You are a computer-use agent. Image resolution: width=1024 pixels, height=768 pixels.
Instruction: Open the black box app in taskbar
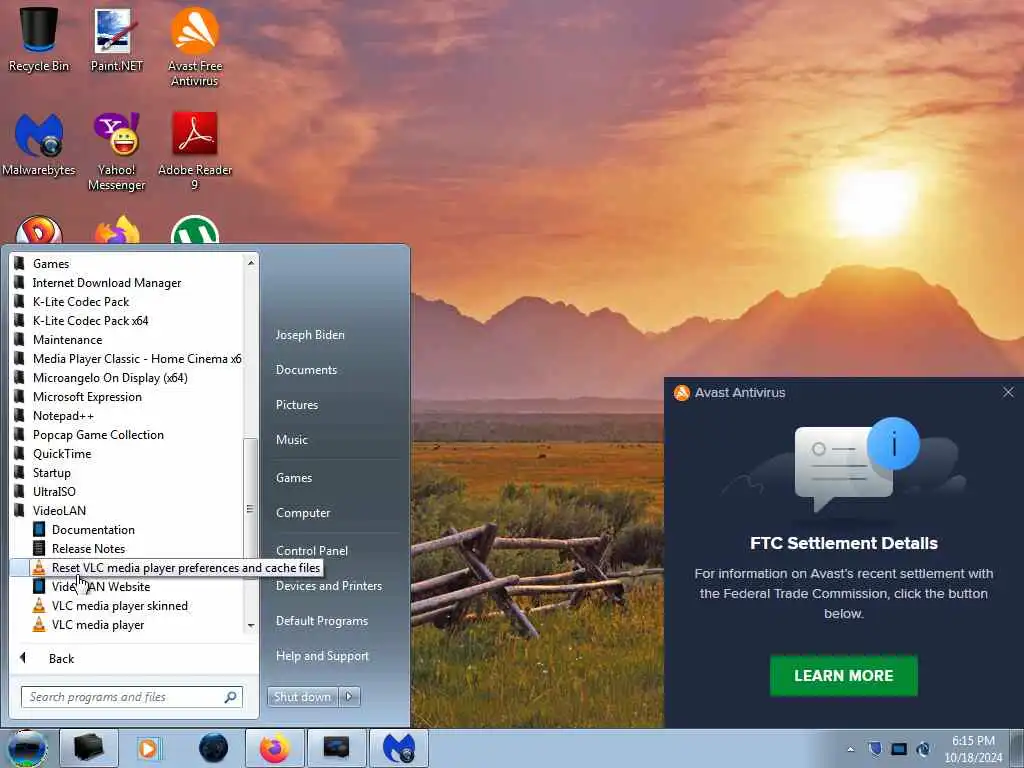pyautogui.click(x=89, y=748)
